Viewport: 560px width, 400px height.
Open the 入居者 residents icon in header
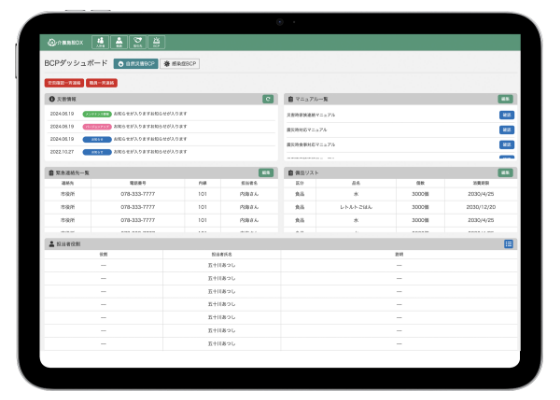tap(100, 42)
